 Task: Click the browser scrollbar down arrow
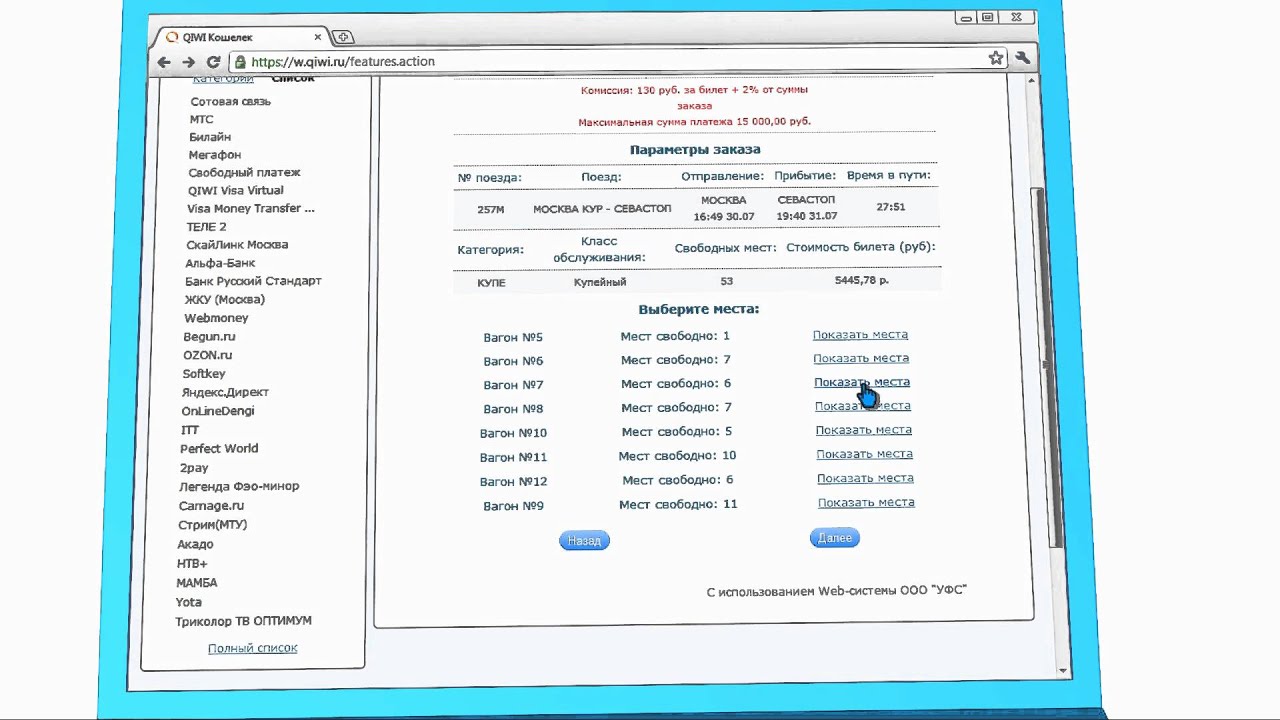click(1064, 670)
